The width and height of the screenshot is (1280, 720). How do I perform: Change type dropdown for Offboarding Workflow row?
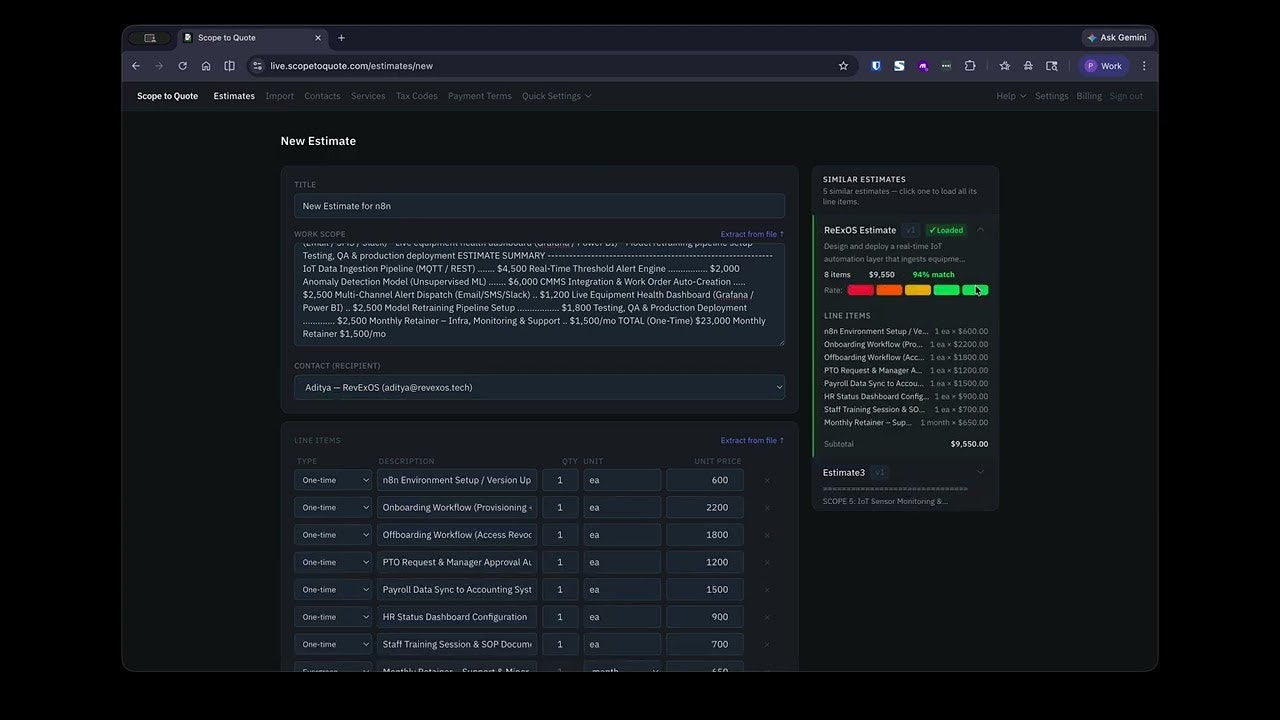tap(333, 535)
